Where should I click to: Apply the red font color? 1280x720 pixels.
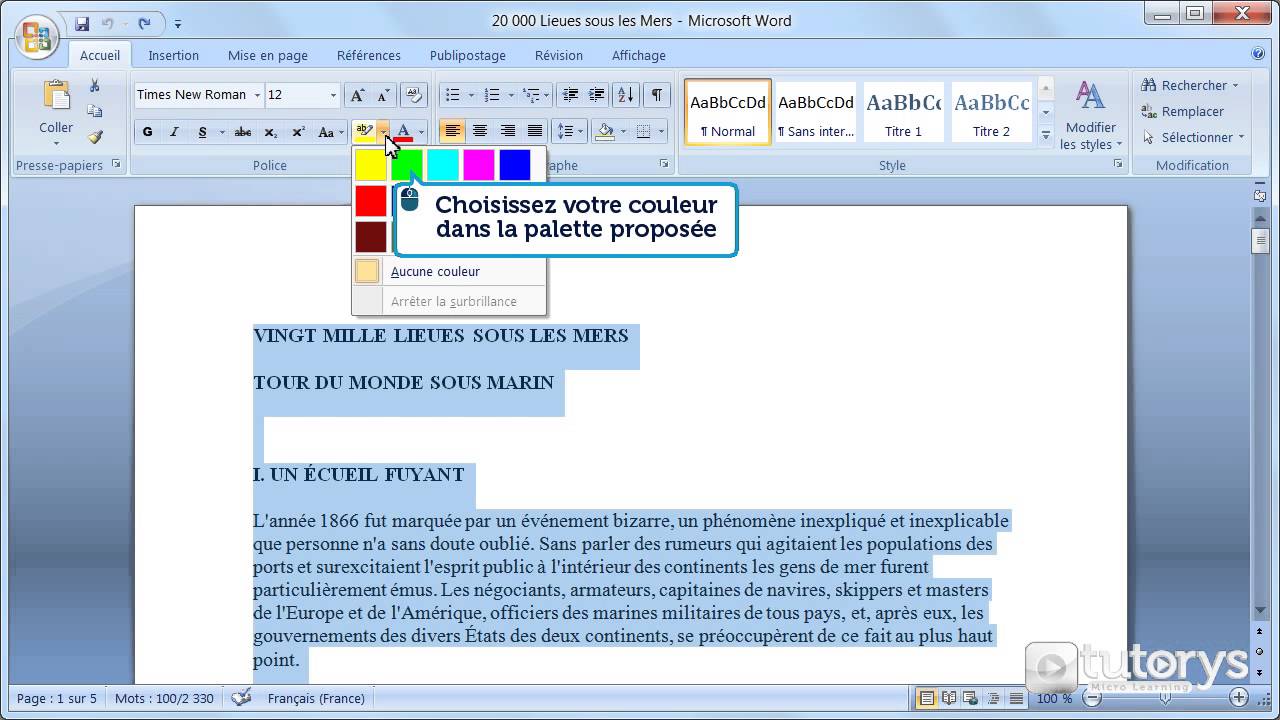point(403,132)
